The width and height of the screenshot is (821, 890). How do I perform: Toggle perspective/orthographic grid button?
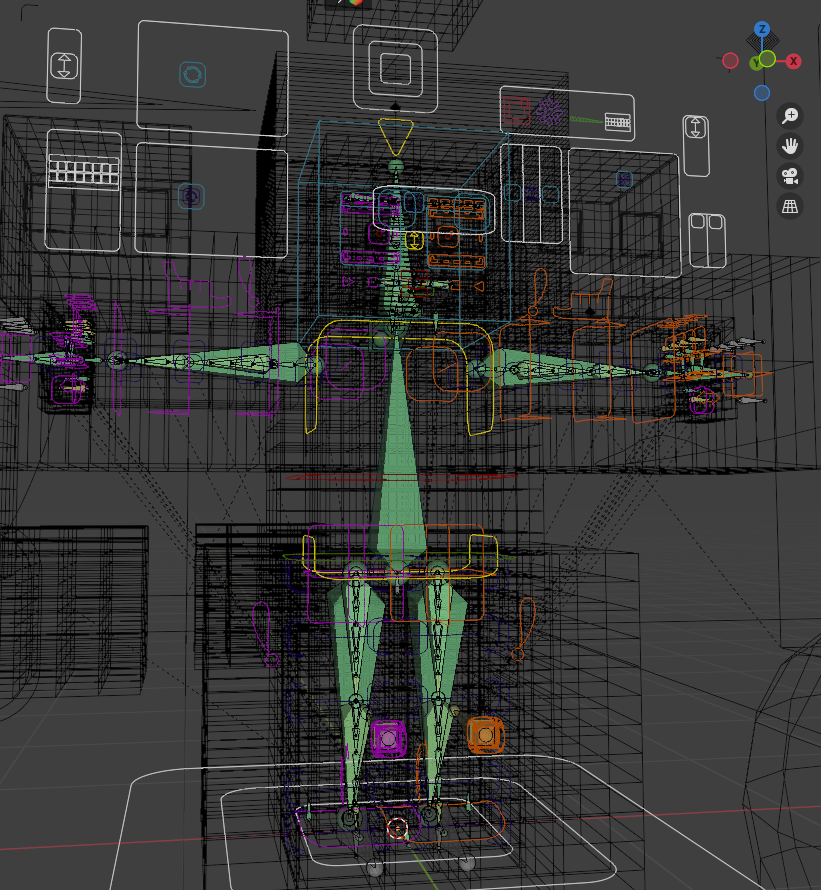click(x=790, y=206)
